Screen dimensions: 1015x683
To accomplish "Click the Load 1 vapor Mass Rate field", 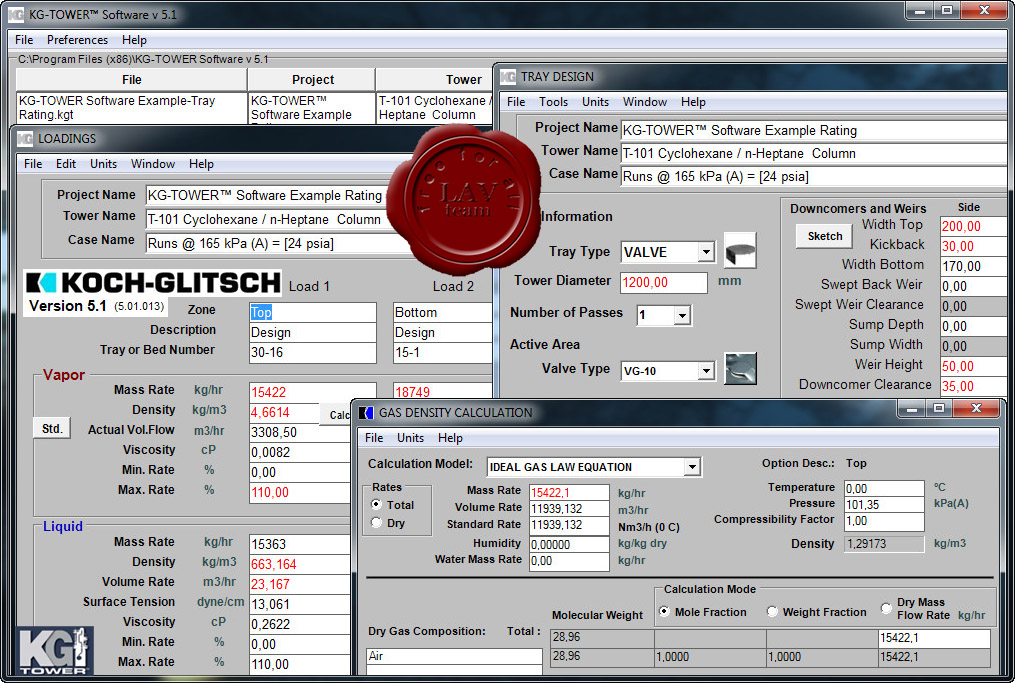I will pyautogui.click(x=313, y=392).
